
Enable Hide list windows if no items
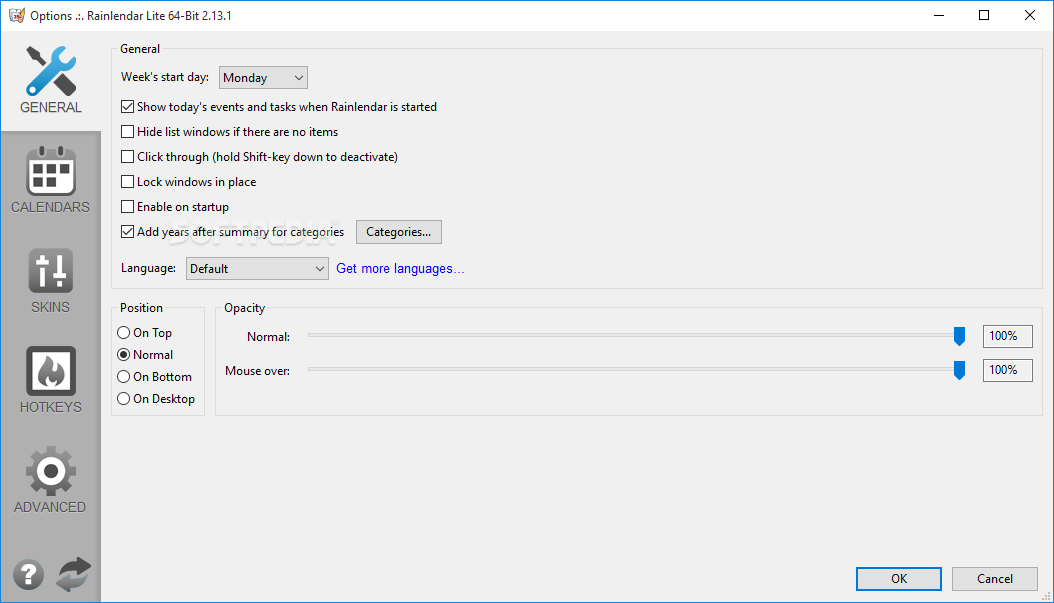229,132
